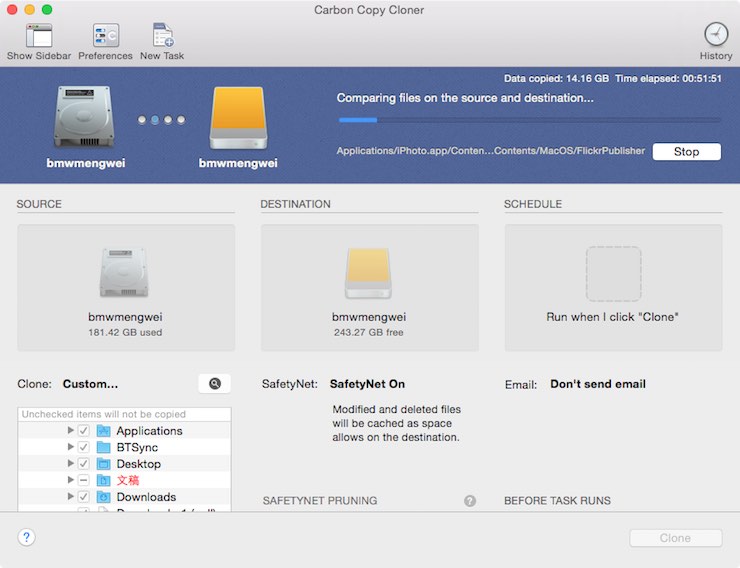Open the Clone Custom... popup menu
Image resolution: width=740 pixels, height=568 pixels.
pyautogui.click(x=91, y=384)
